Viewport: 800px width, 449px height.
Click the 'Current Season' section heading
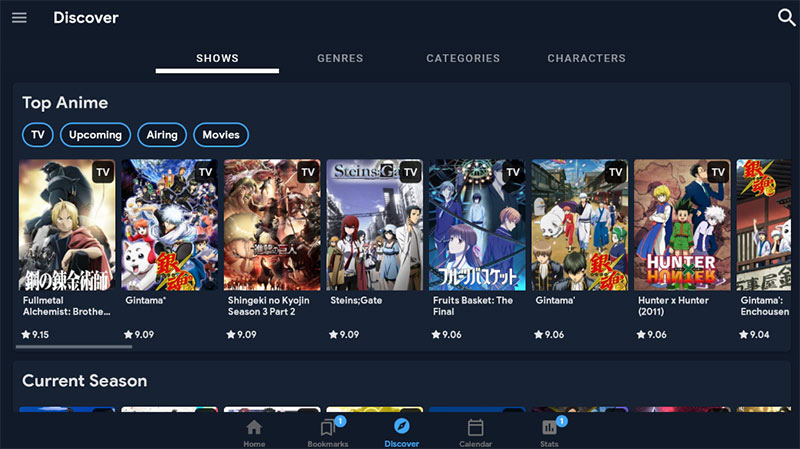[x=85, y=381]
